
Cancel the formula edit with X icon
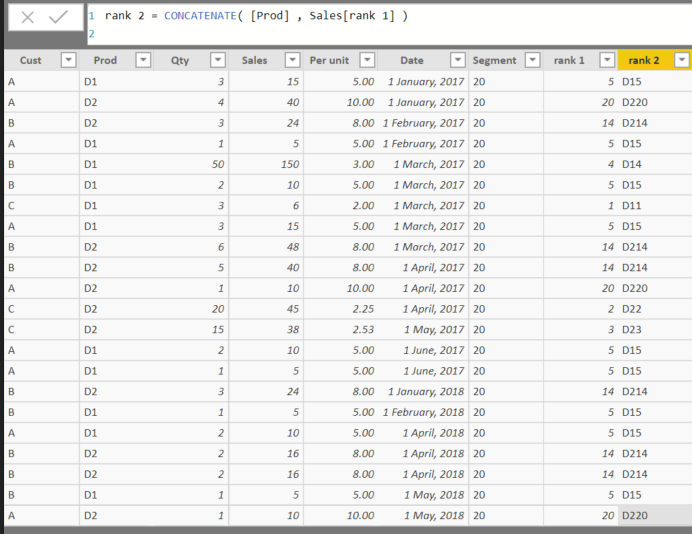coord(28,18)
